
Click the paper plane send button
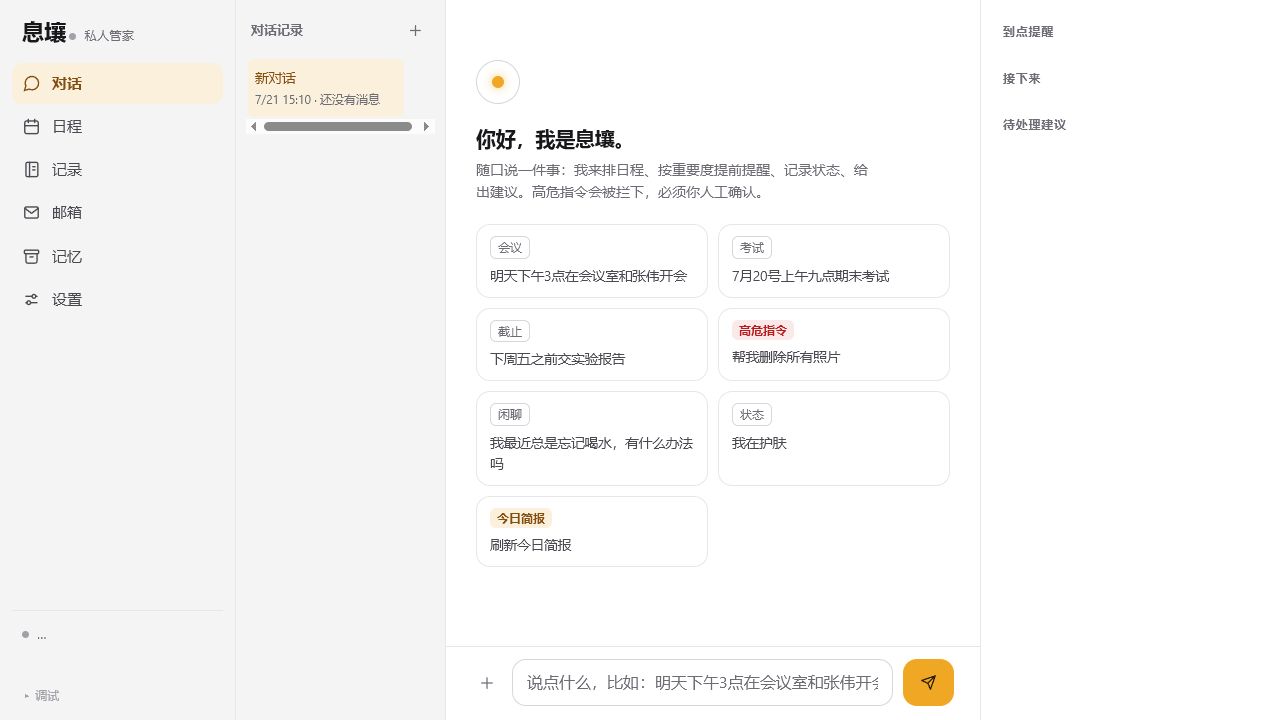928,682
